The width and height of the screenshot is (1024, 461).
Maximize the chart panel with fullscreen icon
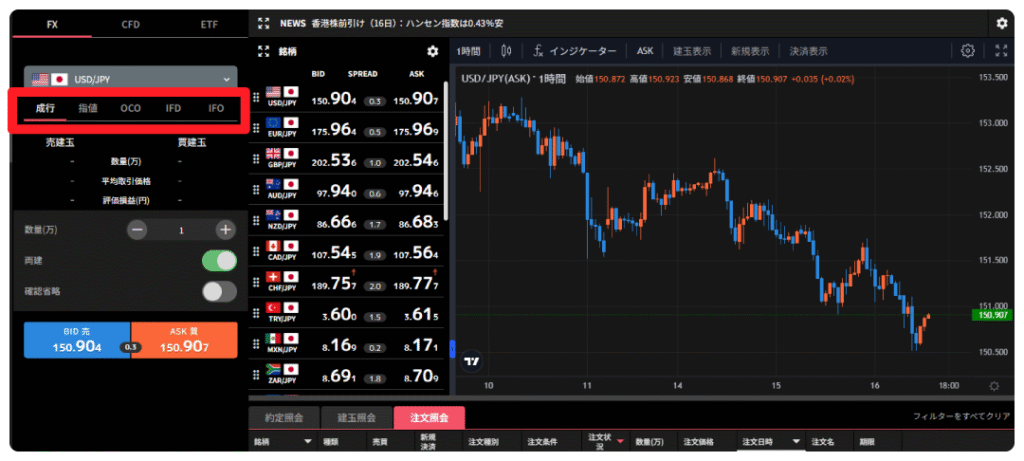click(x=1001, y=51)
